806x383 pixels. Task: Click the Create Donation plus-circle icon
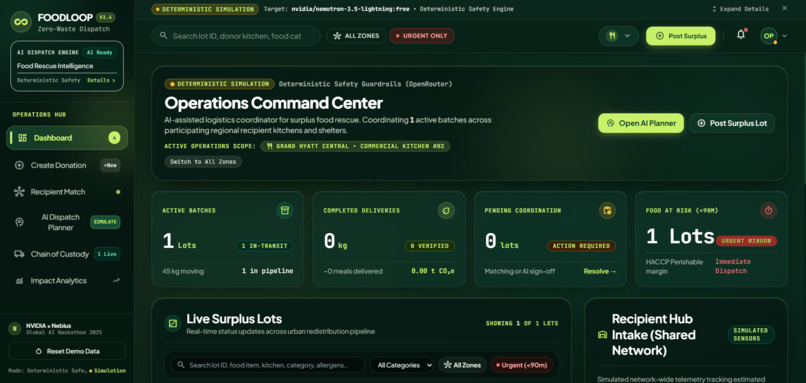pos(19,165)
